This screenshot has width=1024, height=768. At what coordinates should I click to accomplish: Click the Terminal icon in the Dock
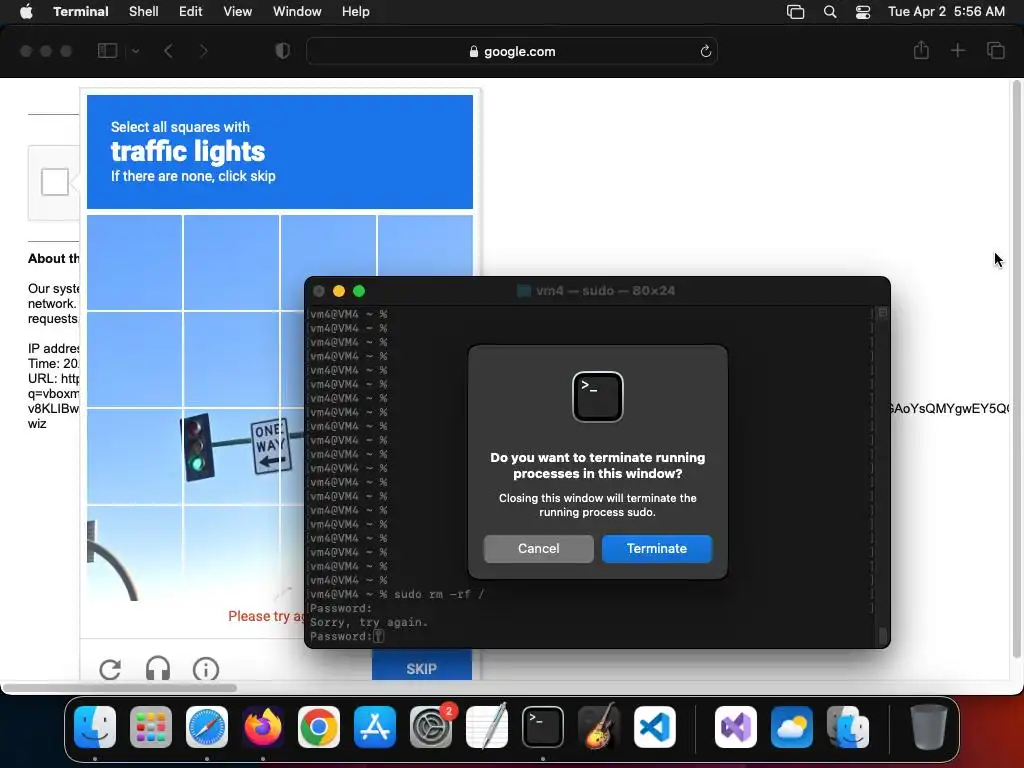[543, 727]
